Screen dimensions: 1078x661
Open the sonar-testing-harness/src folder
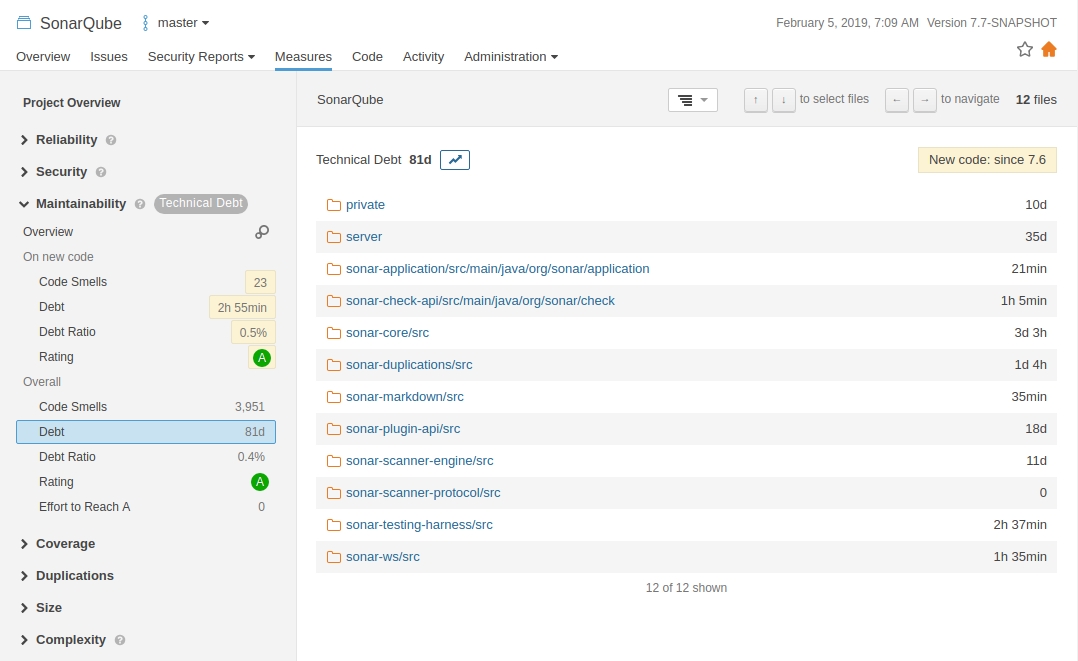point(419,525)
